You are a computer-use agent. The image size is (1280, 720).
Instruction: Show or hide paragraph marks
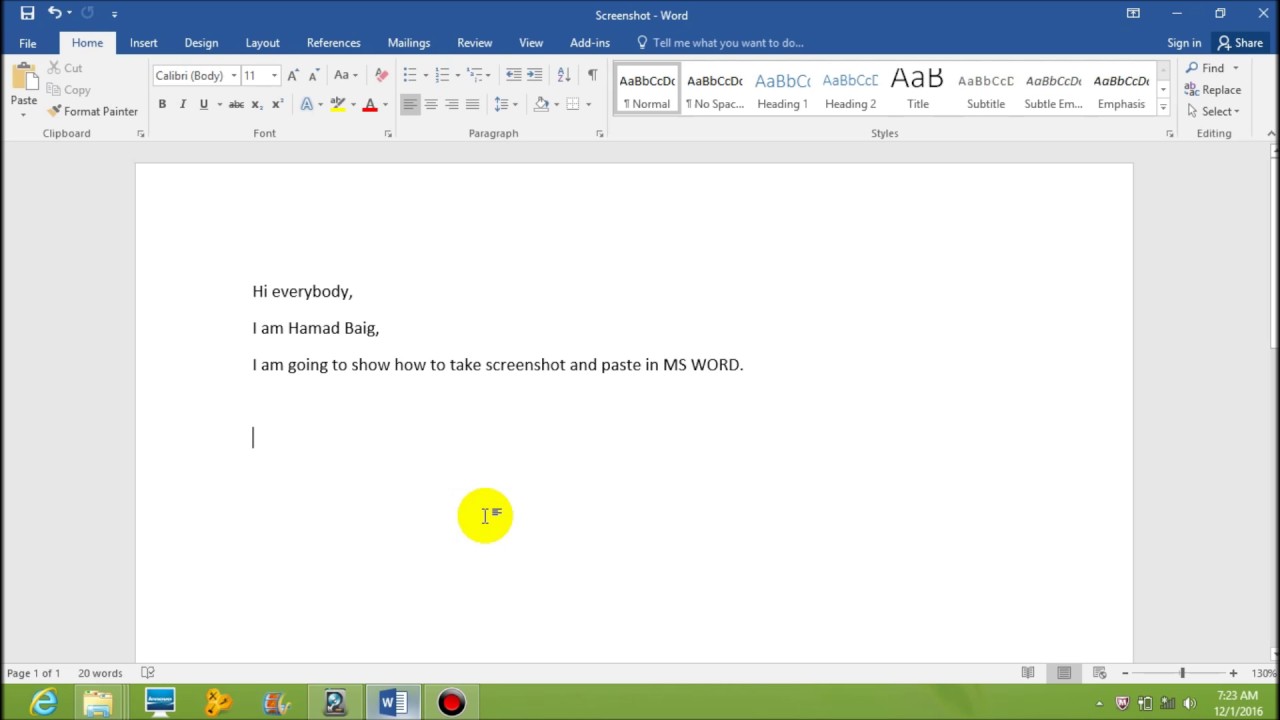point(592,75)
